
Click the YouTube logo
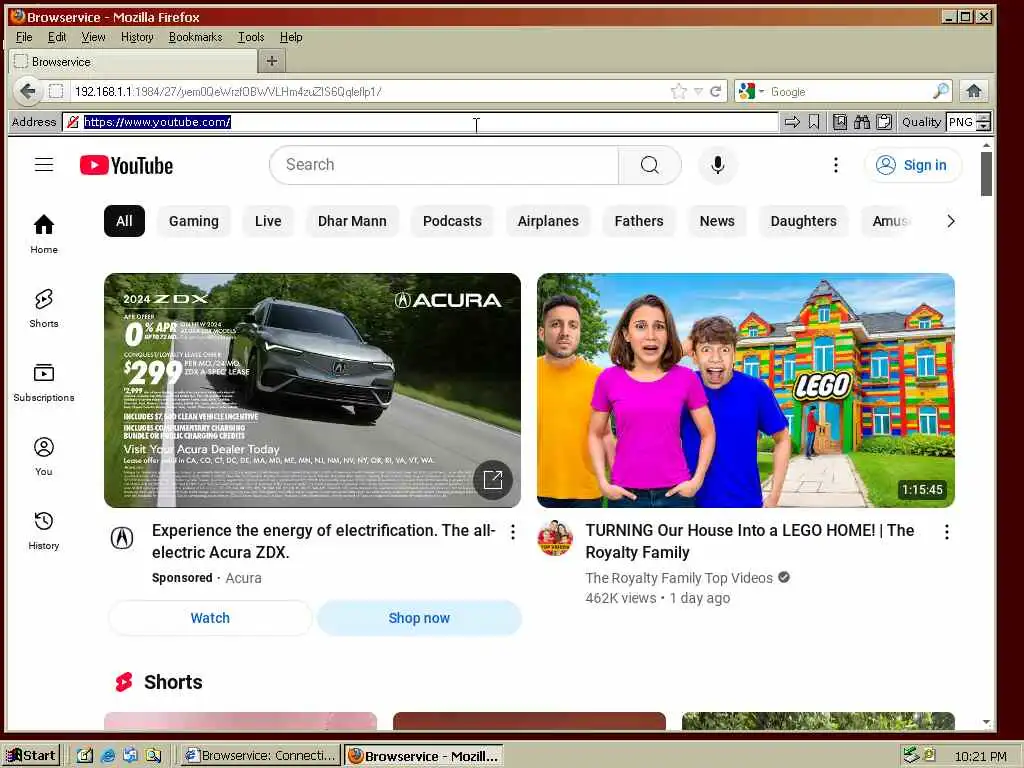[127, 165]
